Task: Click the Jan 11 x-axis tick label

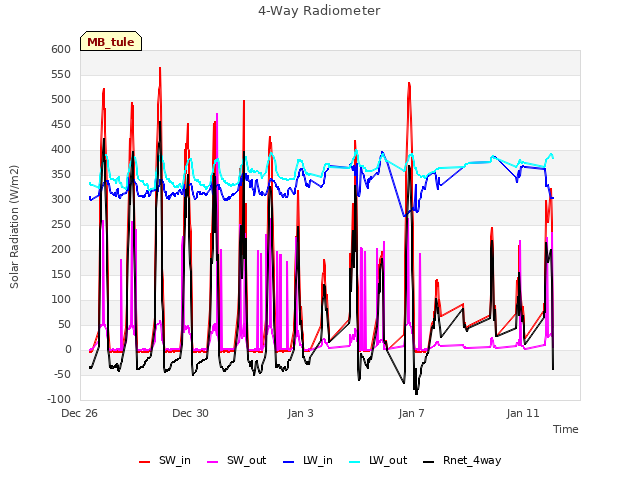Action: click(523, 413)
